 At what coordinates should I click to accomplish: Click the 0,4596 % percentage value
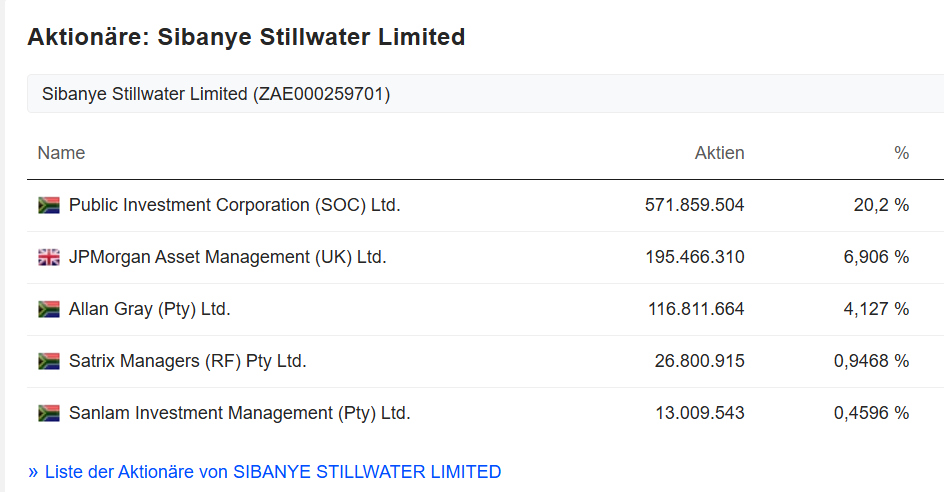click(x=871, y=413)
